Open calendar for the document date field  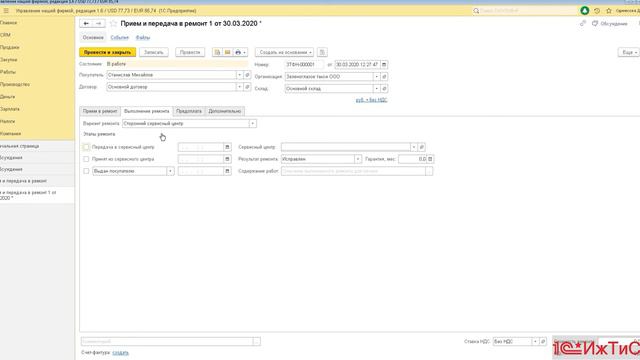click(384, 64)
